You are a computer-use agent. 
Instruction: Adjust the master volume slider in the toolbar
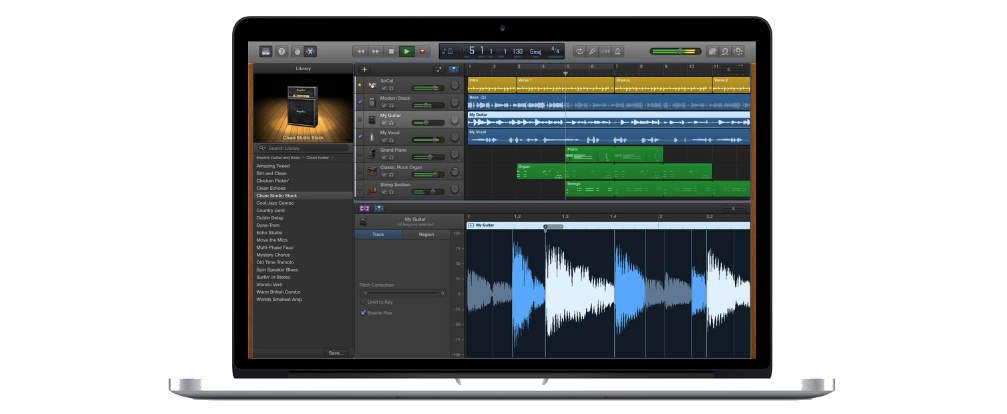tap(676, 51)
